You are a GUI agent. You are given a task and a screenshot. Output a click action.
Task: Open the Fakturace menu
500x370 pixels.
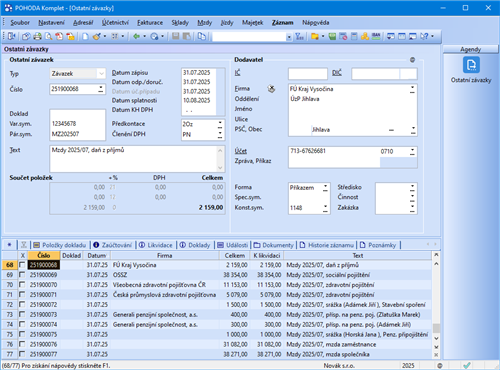point(150,23)
